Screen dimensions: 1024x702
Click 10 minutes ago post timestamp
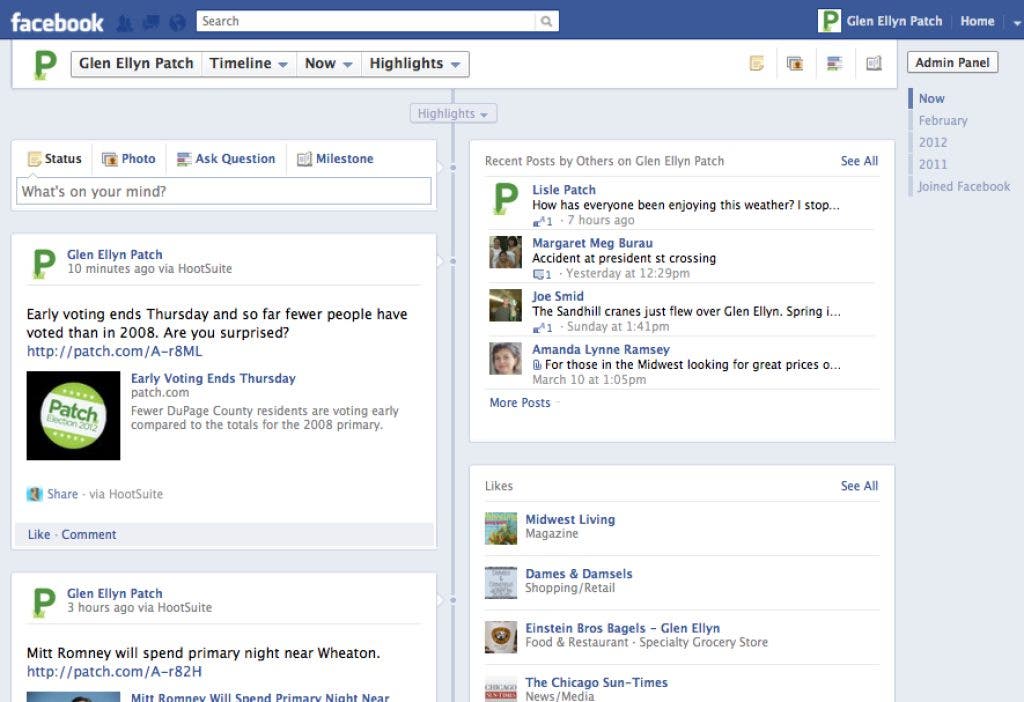pyautogui.click(x=110, y=269)
